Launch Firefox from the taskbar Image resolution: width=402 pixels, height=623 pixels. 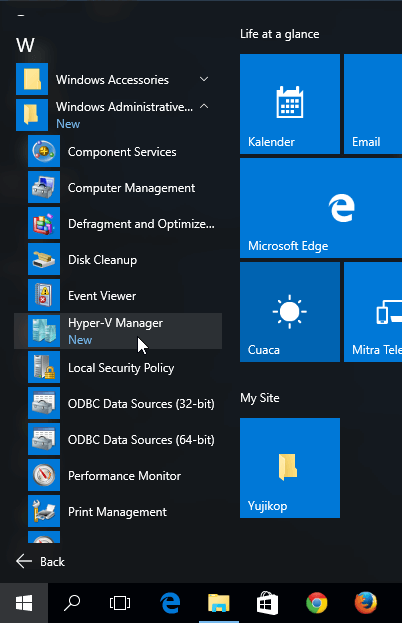(x=365, y=603)
